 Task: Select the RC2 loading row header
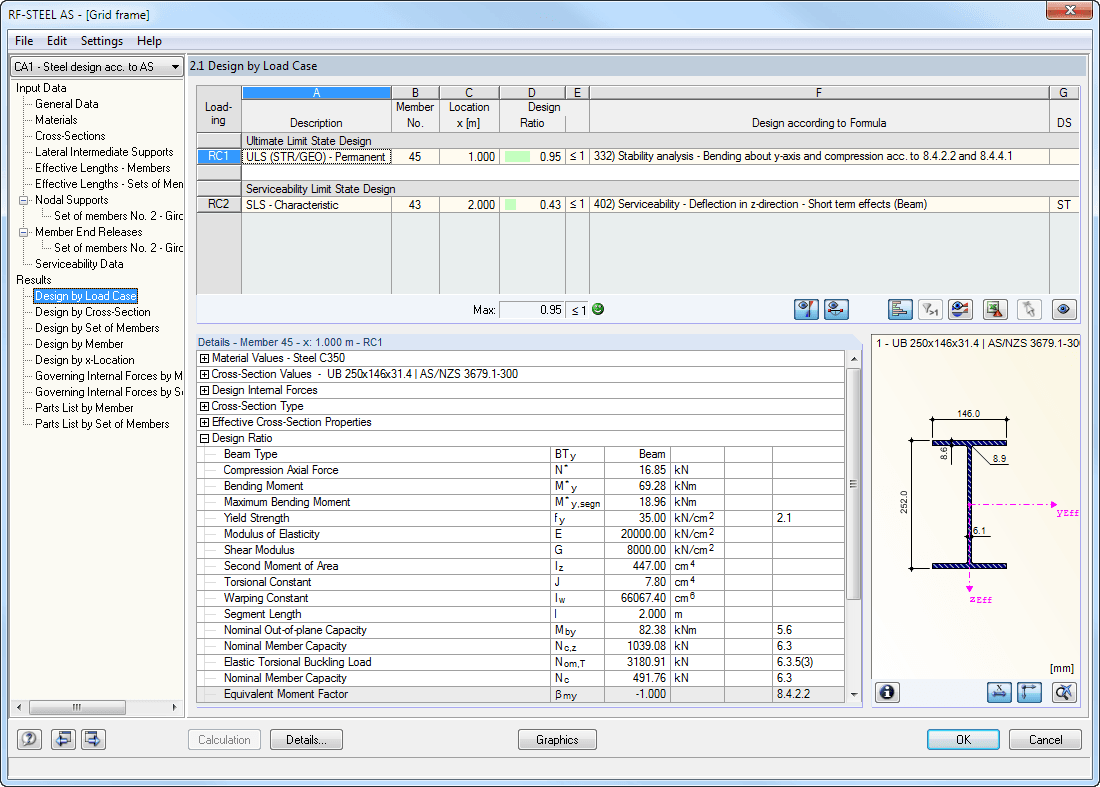tap(219, 204)
